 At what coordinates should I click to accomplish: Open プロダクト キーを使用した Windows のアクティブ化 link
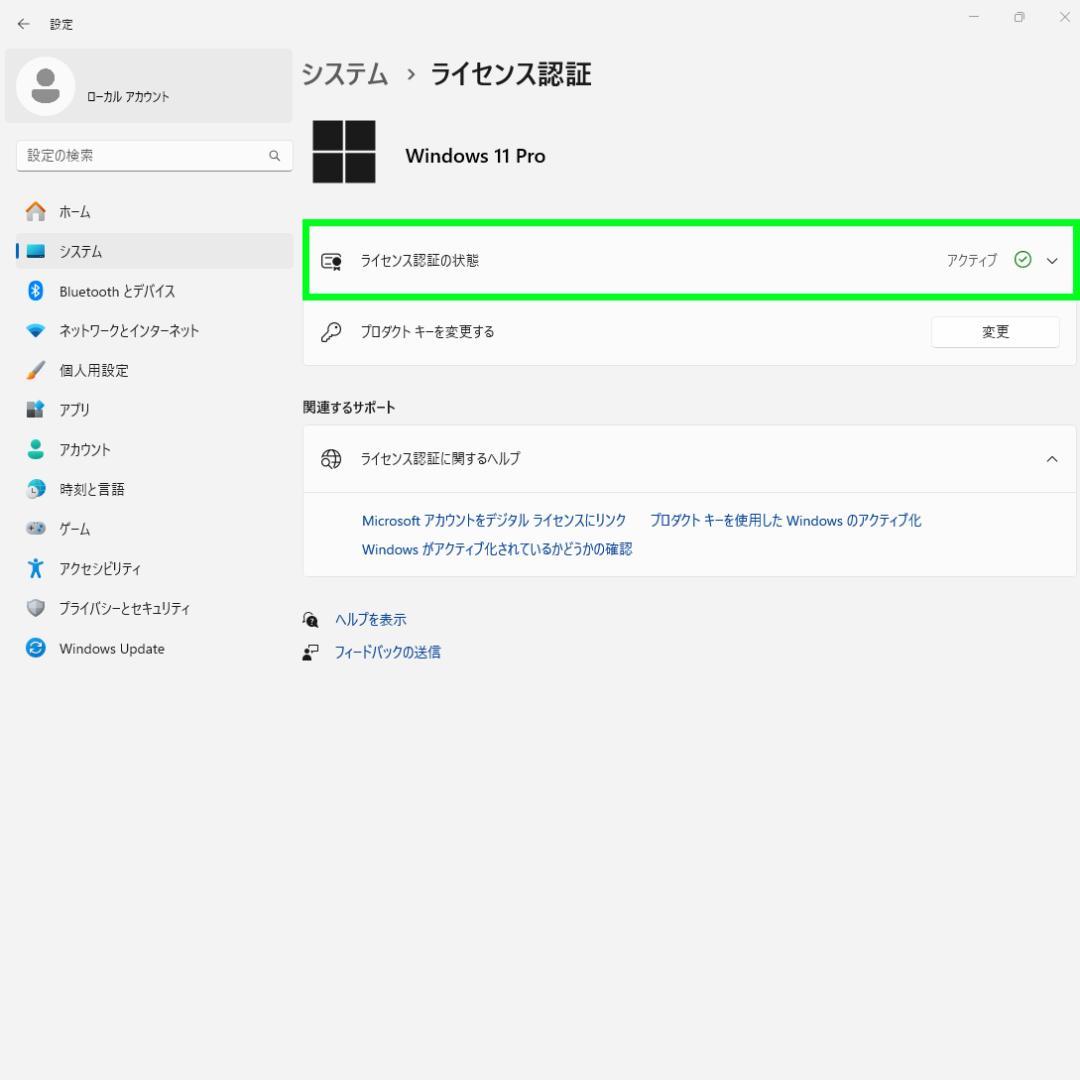785,521
